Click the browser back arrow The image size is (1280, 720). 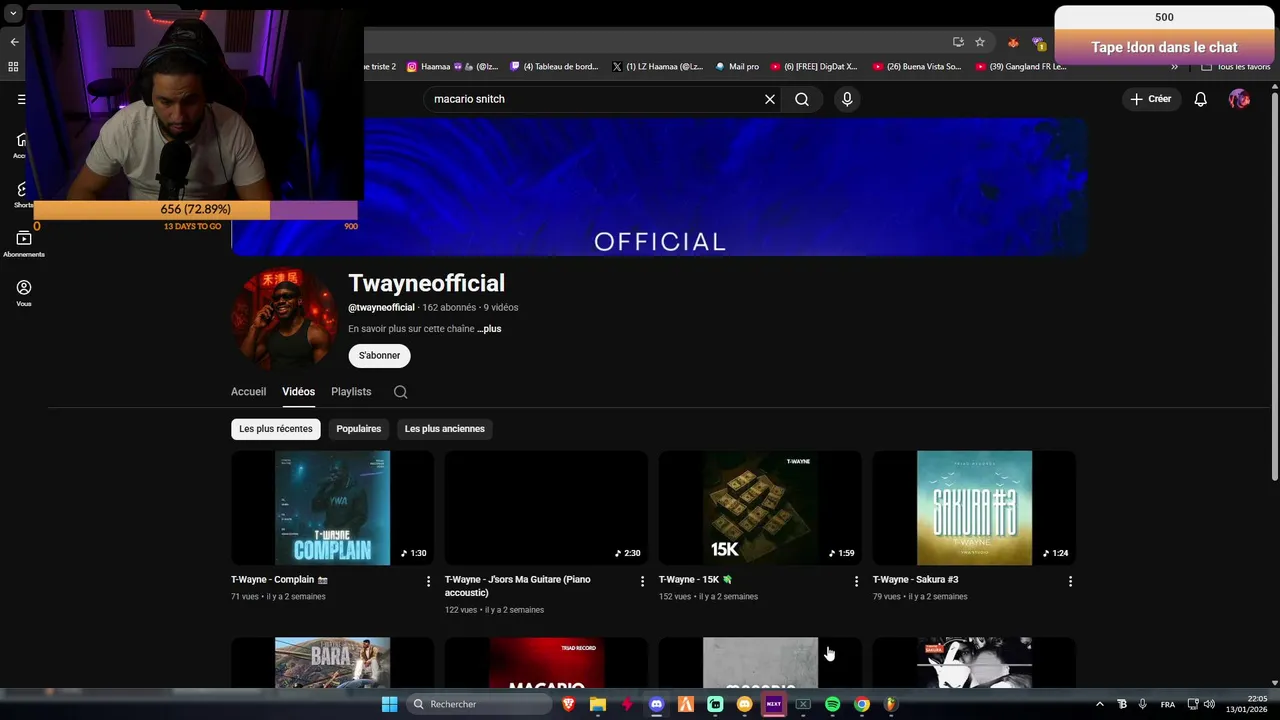[x=14, y=42]
